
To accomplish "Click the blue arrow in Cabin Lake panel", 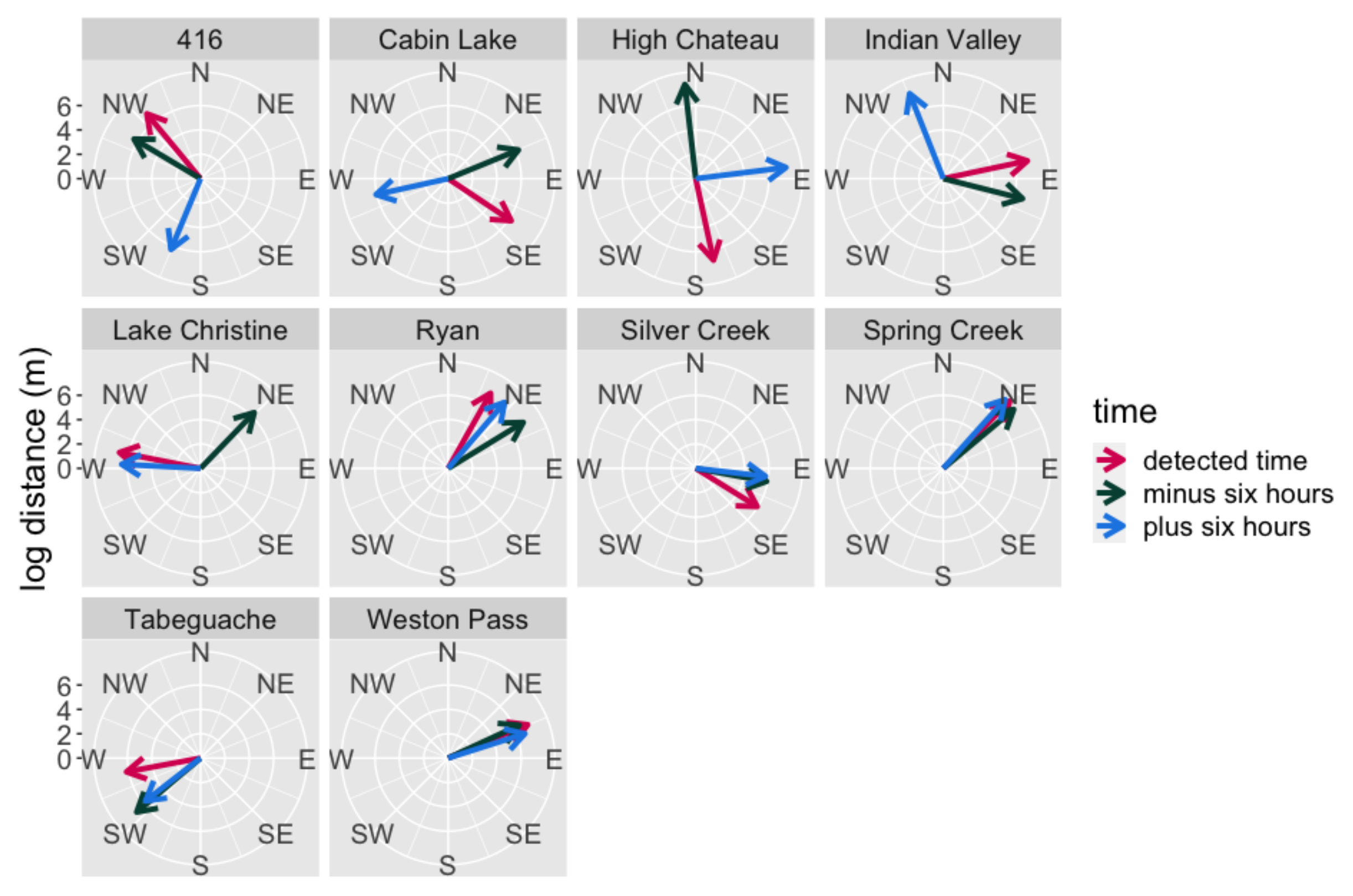I will pos(410,188).
